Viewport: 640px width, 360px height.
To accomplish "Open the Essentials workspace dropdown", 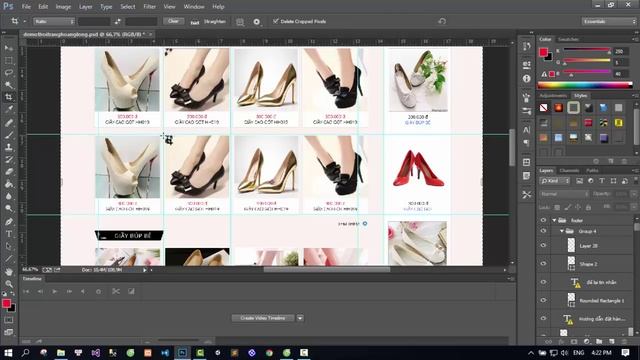I will coord(609,21).
